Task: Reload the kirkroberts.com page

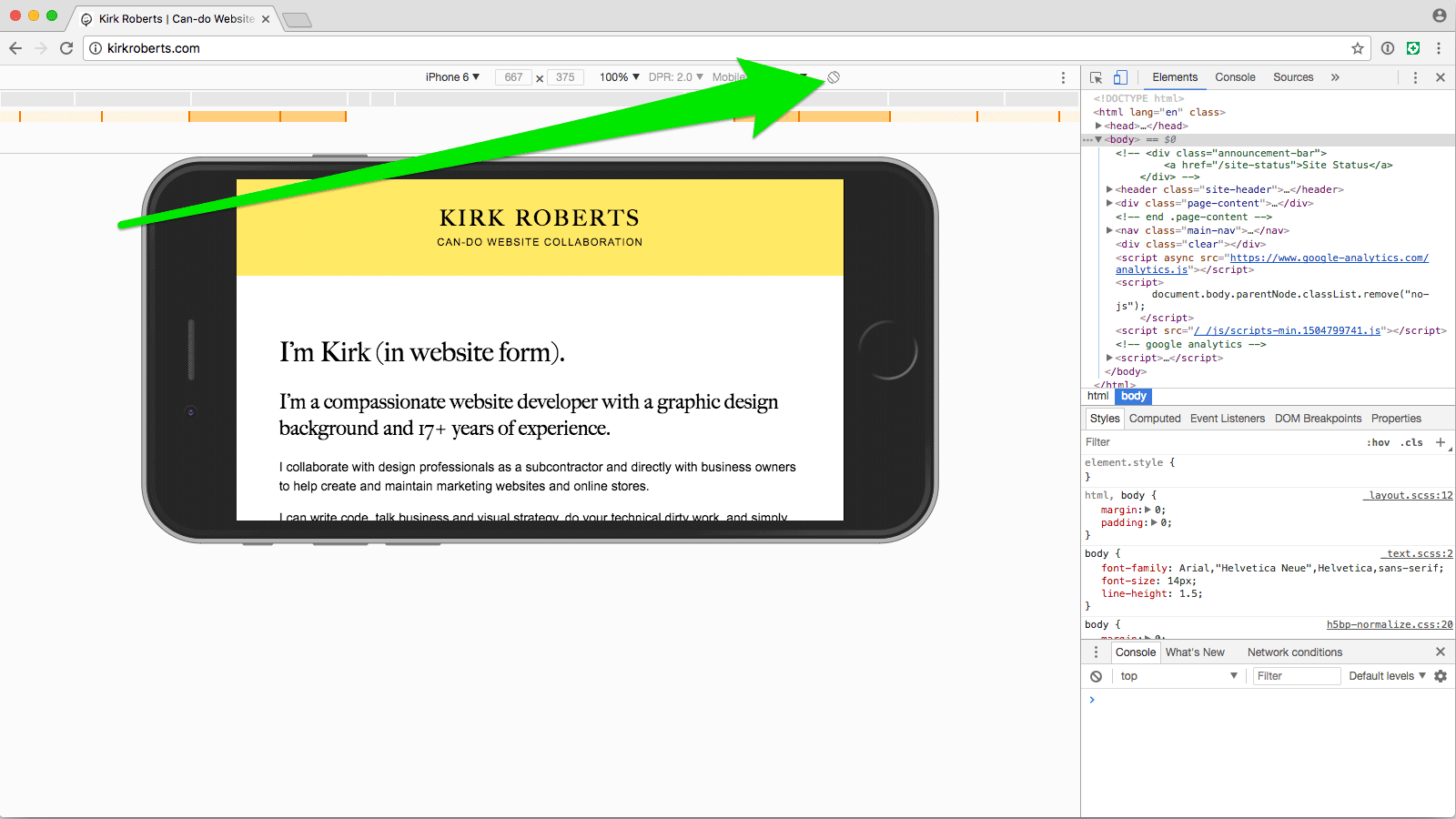Action: click(66, 48)
